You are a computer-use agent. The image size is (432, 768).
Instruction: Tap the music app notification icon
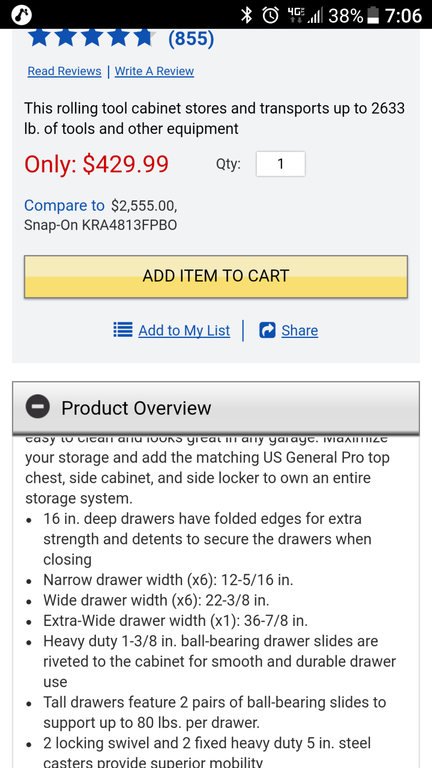click(22, 15)
